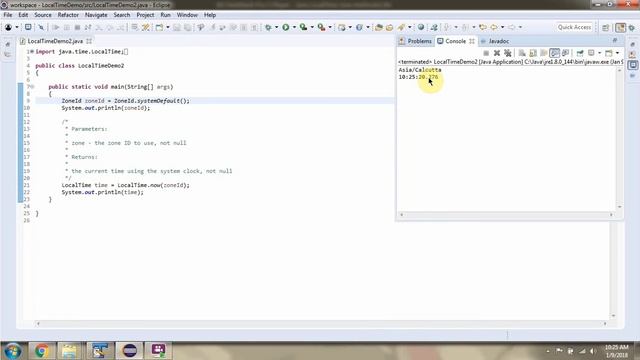
Task: Click the New wizard toolbar icon
Action: pos(159,27)
